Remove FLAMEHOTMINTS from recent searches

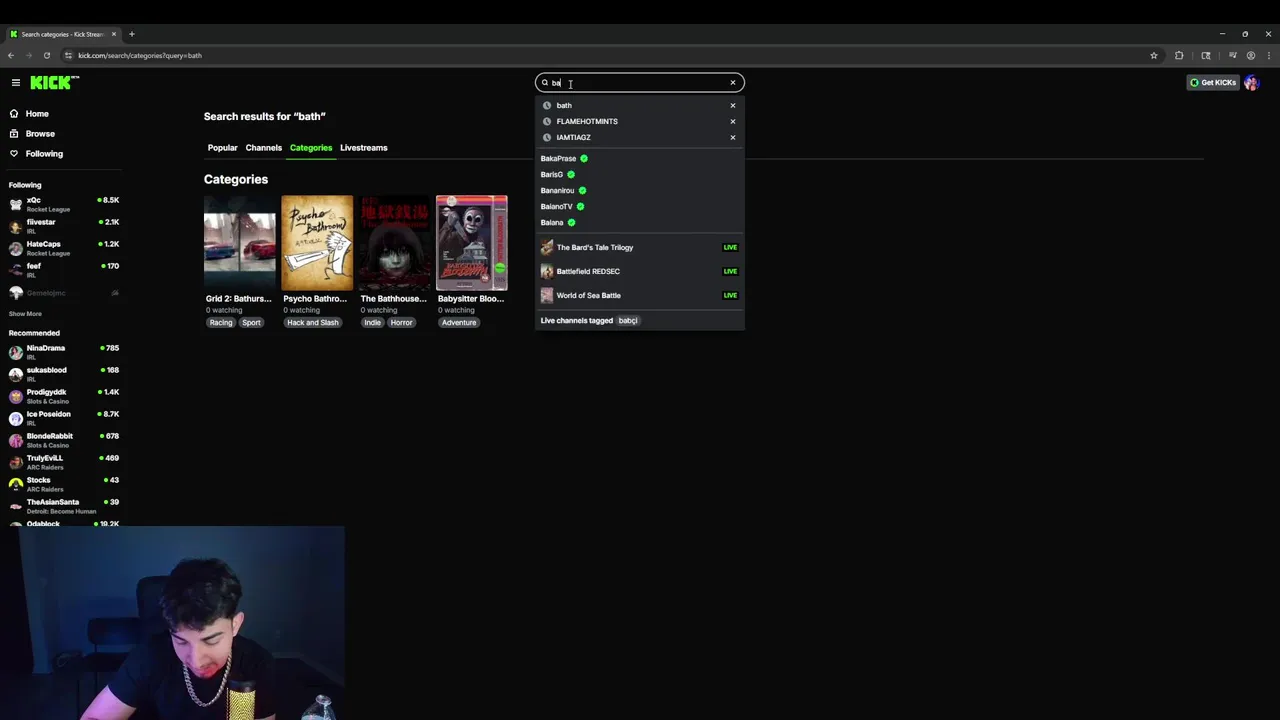click(733, 121)
